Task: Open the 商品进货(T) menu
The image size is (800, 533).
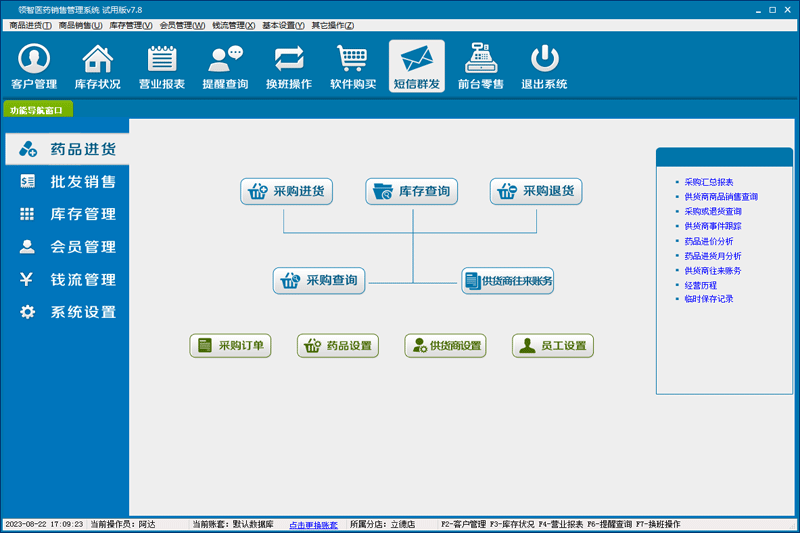Action: click(x=30, y=26)
